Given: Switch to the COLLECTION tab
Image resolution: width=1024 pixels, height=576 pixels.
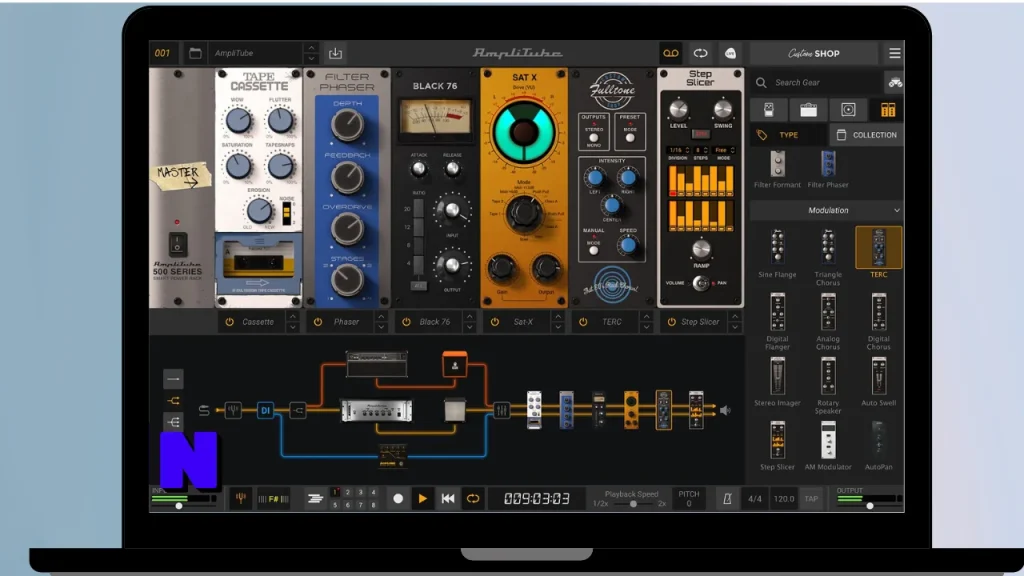Looking at the screenshot, I should pyautogui.click(x=867, y=135).
